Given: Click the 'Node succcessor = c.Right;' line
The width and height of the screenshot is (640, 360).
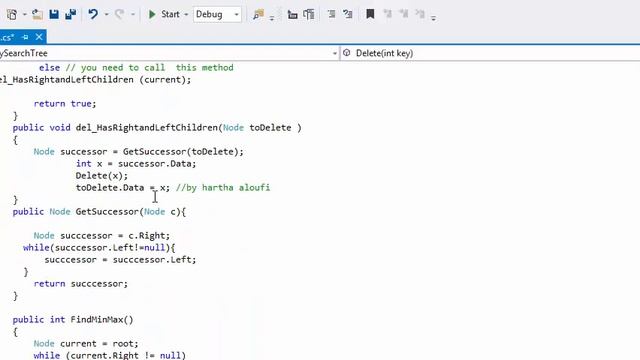Looking at the screenshot, I should pos(102,236).
